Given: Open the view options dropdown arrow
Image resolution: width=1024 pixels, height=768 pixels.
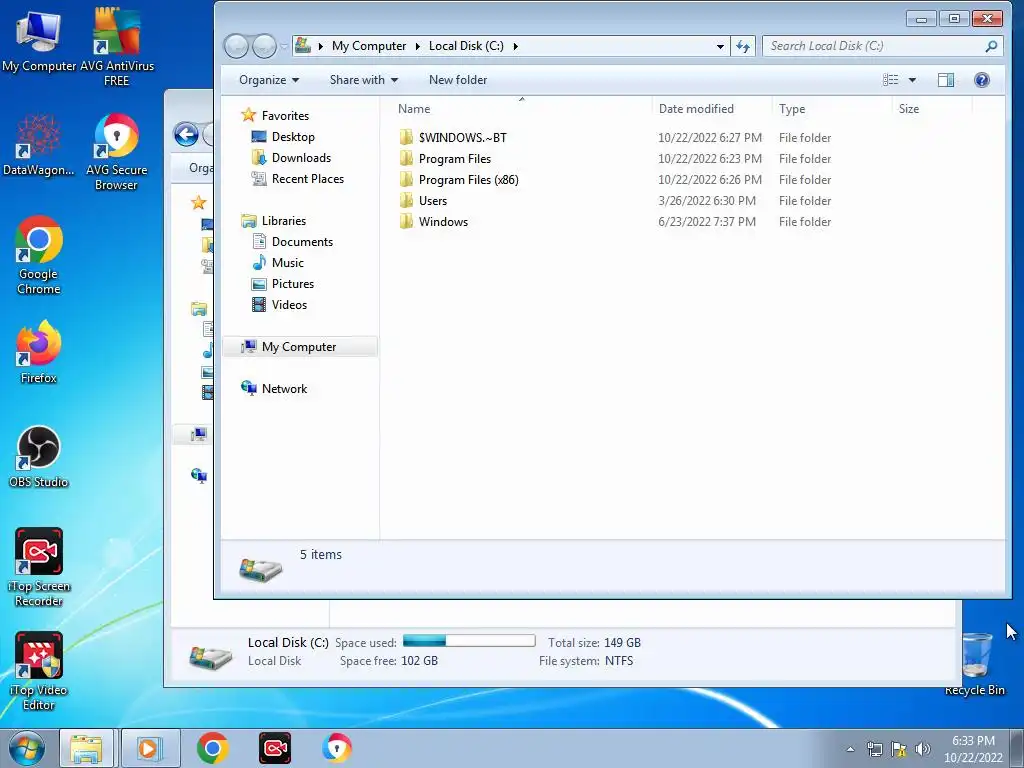Looking at the screenshot, I should [912, 80].
